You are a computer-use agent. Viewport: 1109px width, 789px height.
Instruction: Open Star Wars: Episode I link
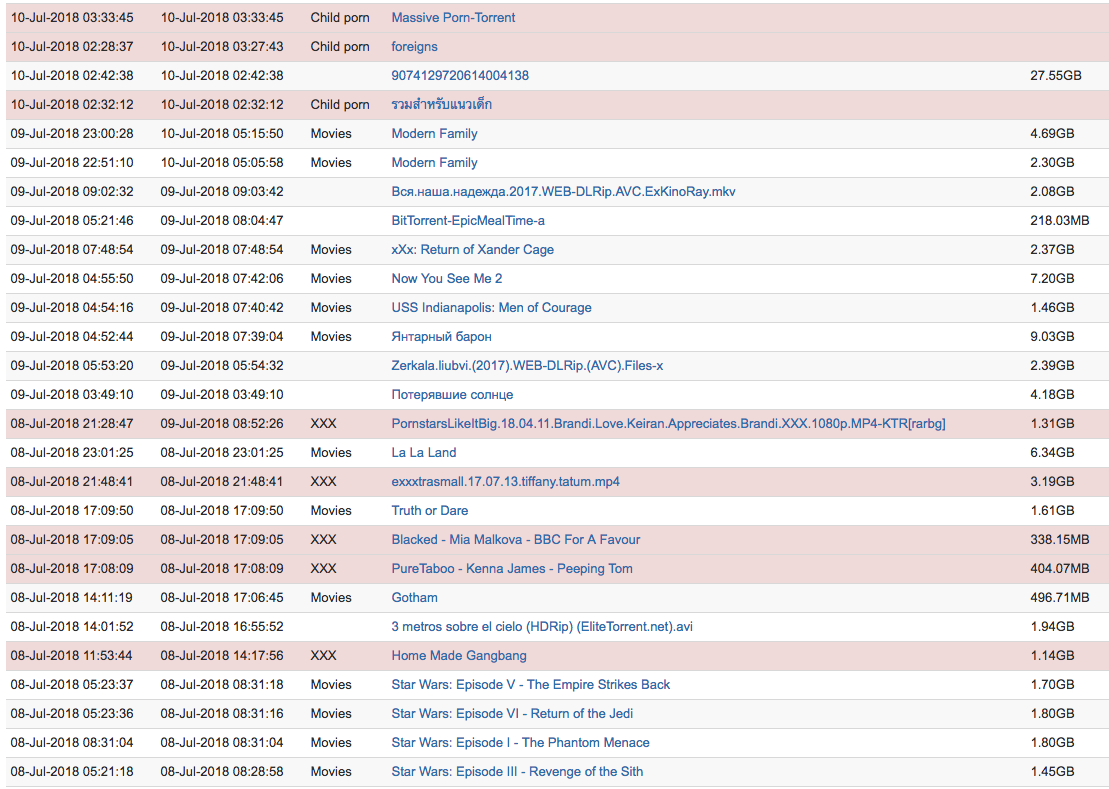(521, 742)
